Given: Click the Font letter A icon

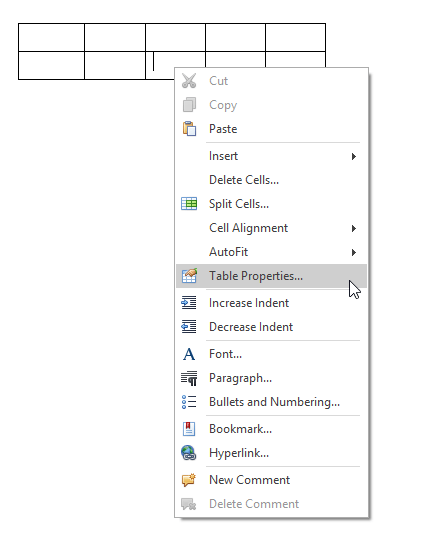Looking at the screenshot, I should 189,354.
